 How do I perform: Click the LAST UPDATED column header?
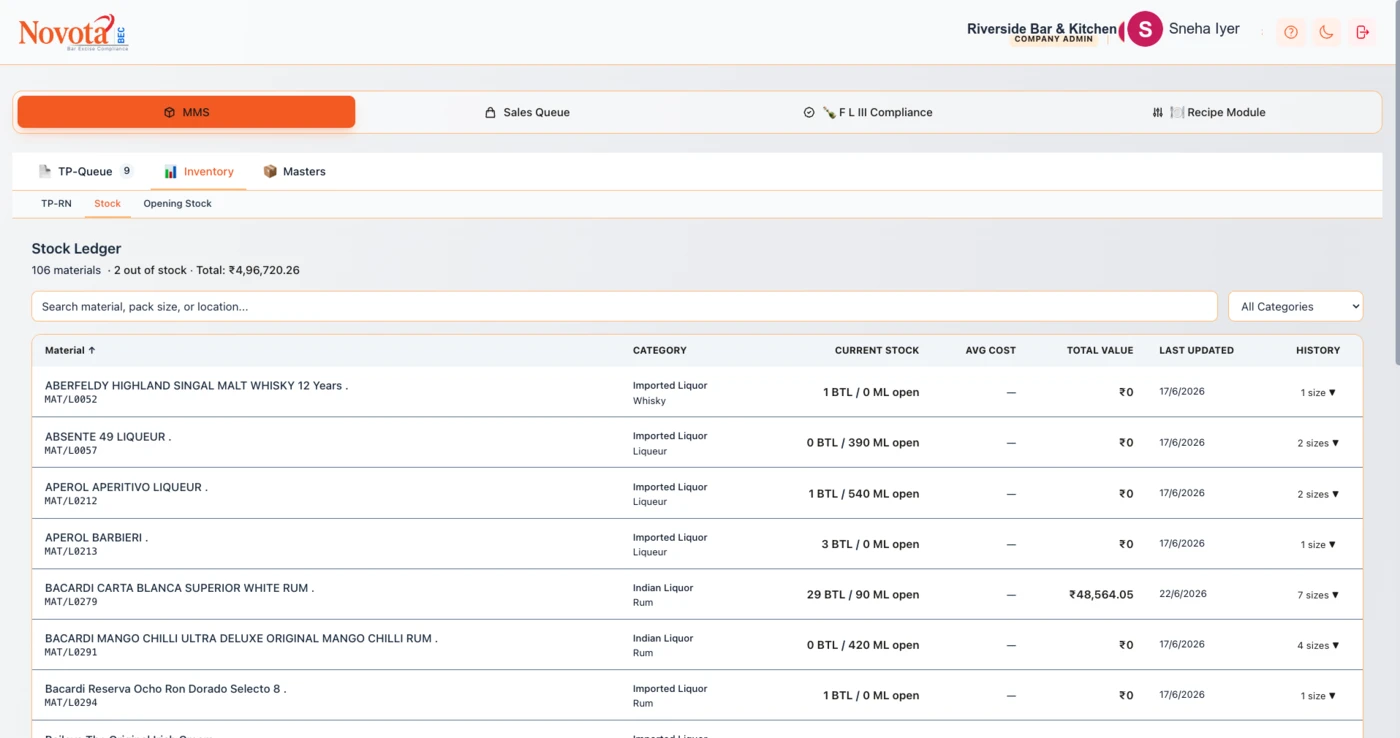pyautogui.click(x=1196, y=350)
